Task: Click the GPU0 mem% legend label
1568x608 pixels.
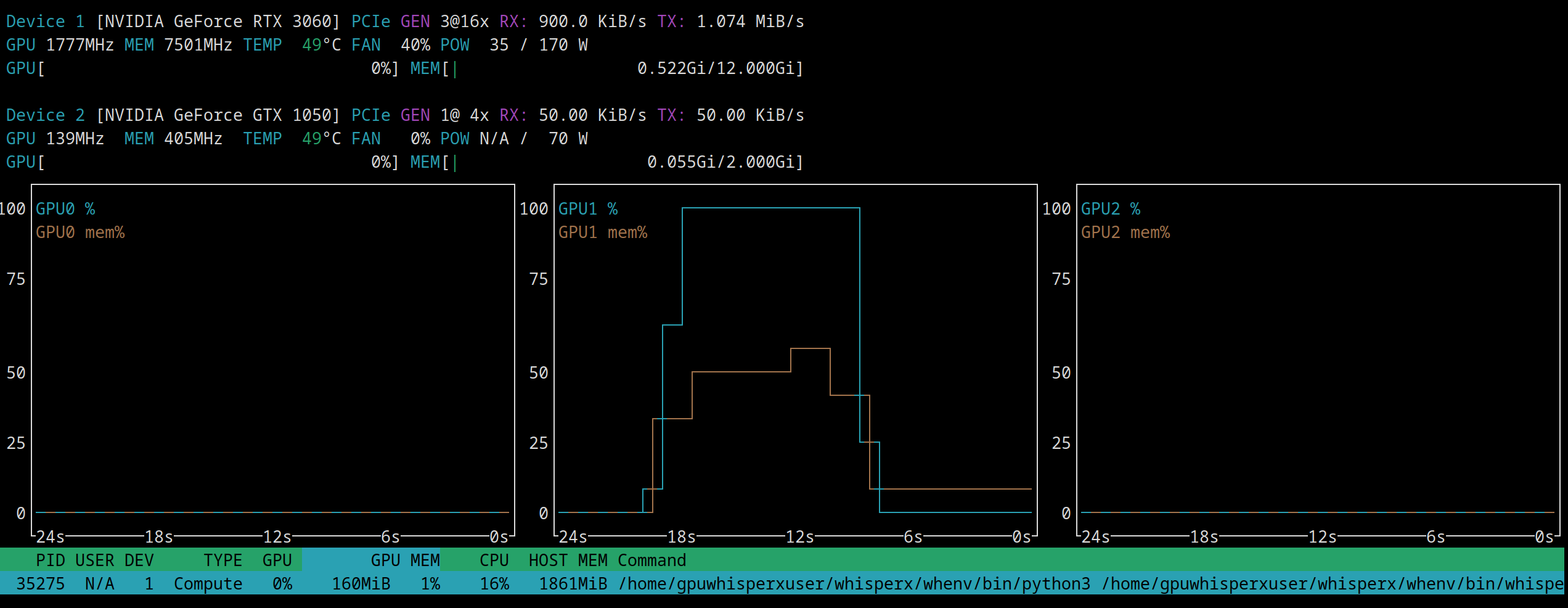Action: [80, 232]
